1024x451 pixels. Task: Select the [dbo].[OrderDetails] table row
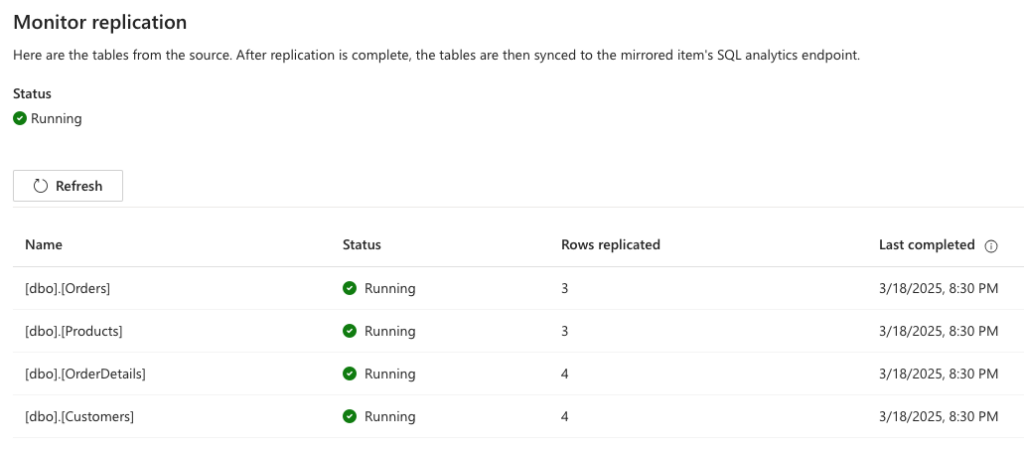(512, 373)
